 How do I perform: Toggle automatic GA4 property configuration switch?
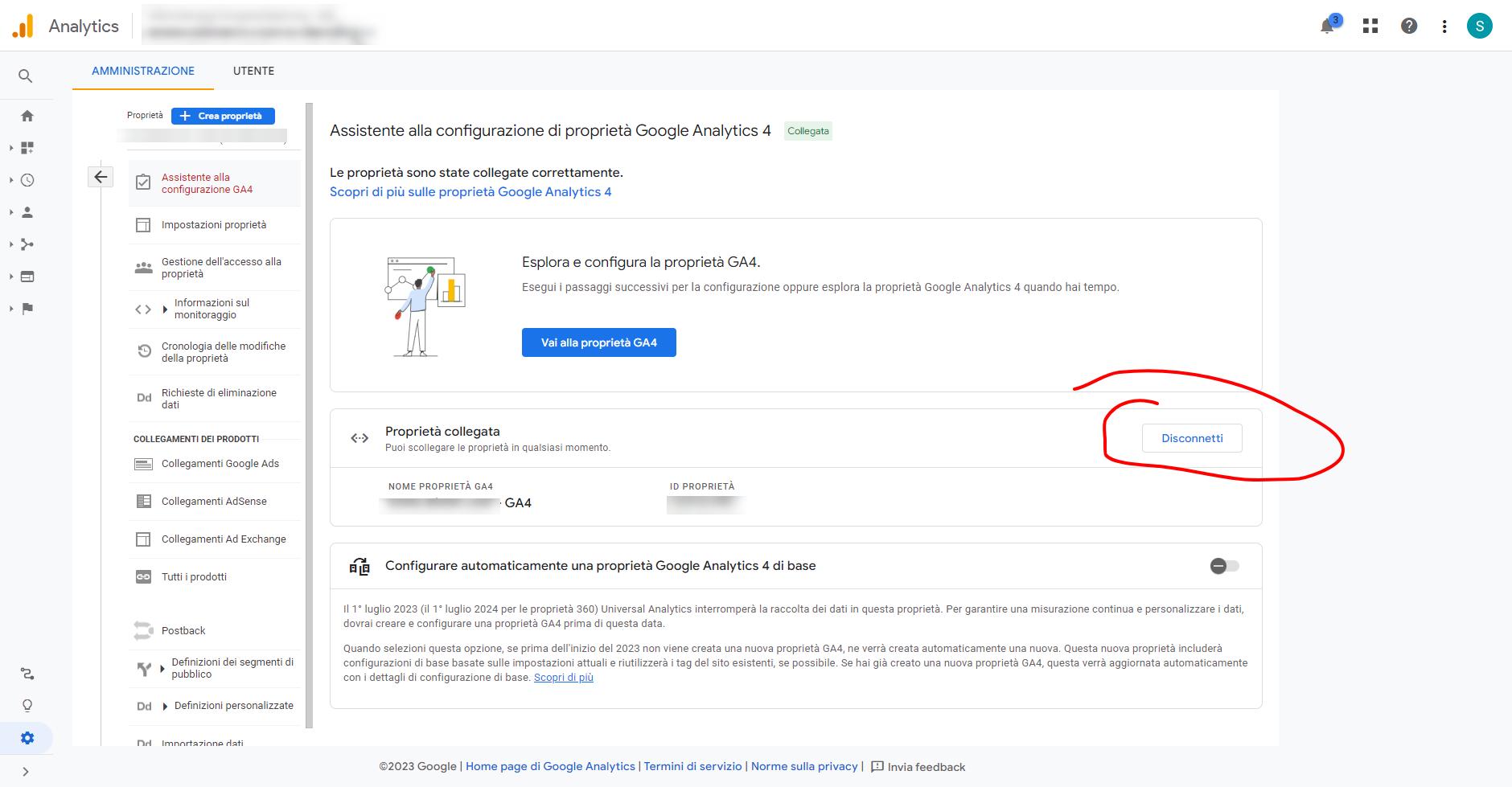[1224, 566]
